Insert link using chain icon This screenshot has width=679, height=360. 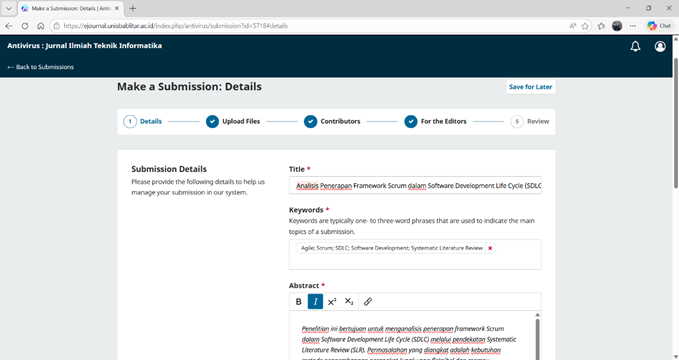[x=368, y=302]
